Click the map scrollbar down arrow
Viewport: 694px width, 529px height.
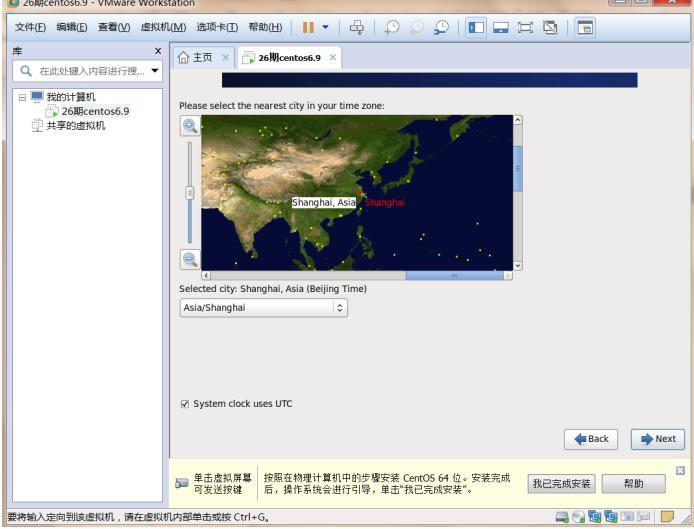click(x=517, y=266)
